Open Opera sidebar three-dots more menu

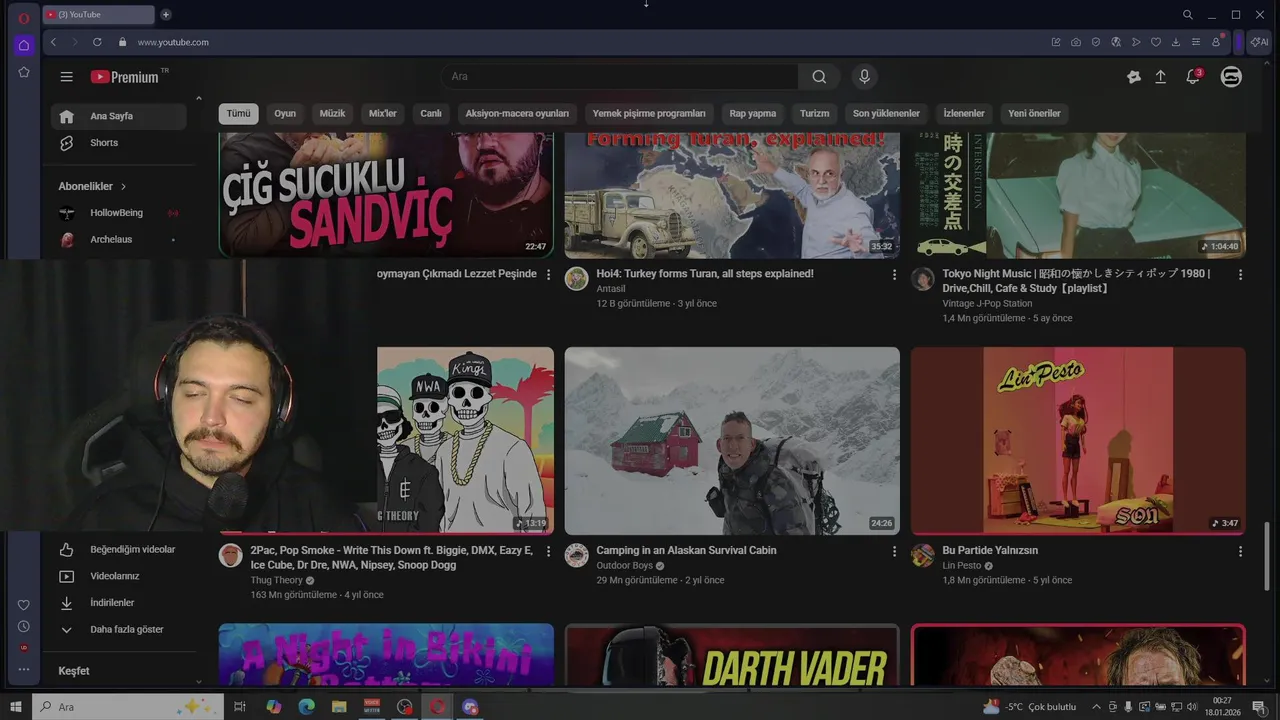[x=24, y=669]
